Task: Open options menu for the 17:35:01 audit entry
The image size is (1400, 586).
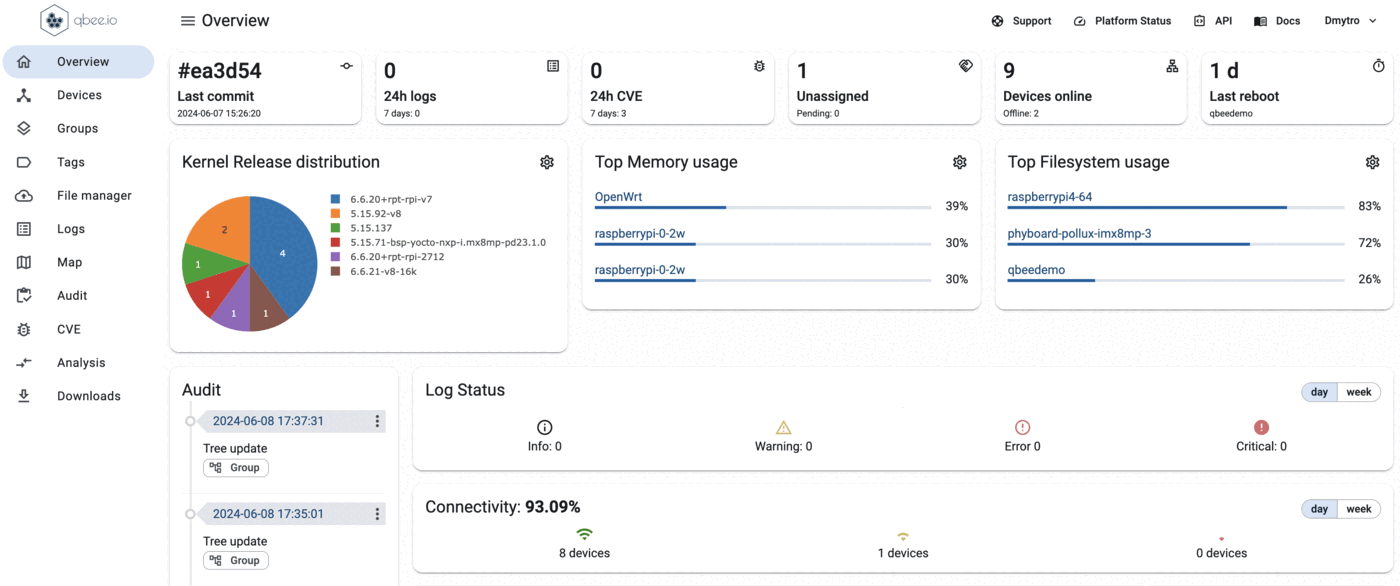Action: click(377, 513)
